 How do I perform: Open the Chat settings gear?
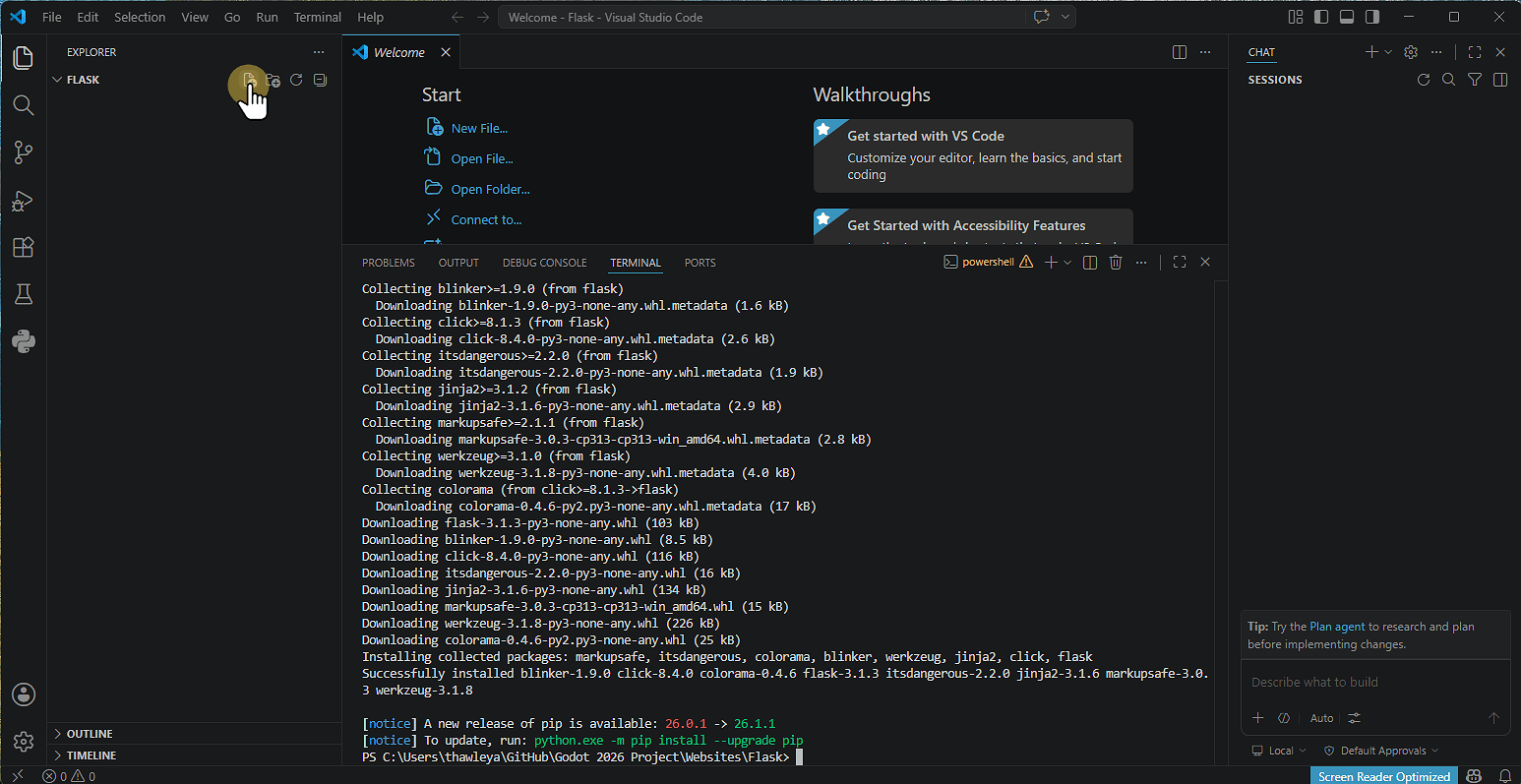click(1411, 52)
